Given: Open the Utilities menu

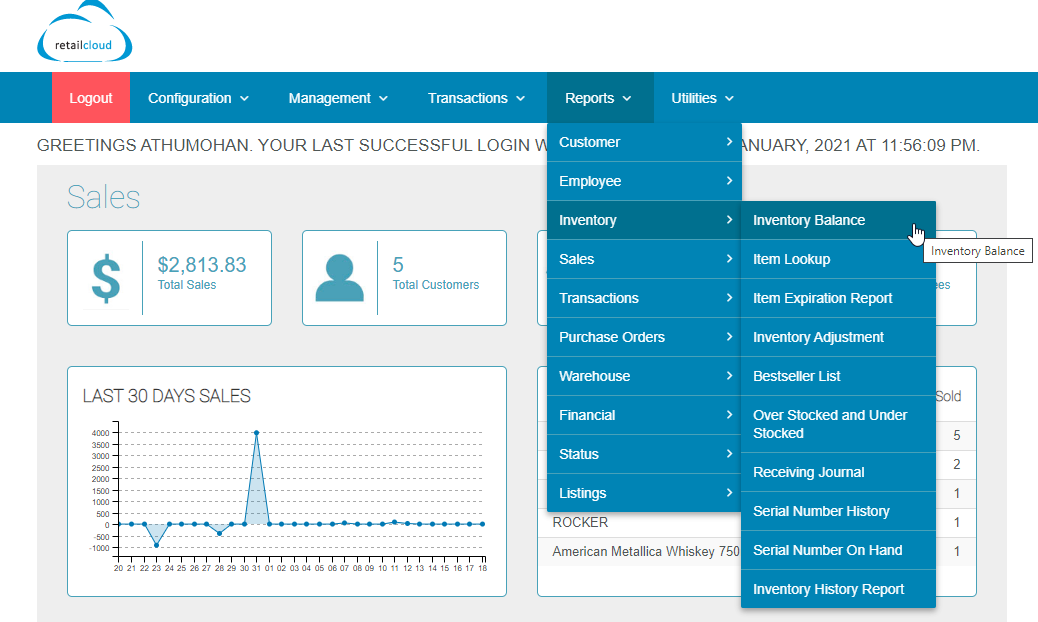Looking at the screenshot, I should coord(702,98).
